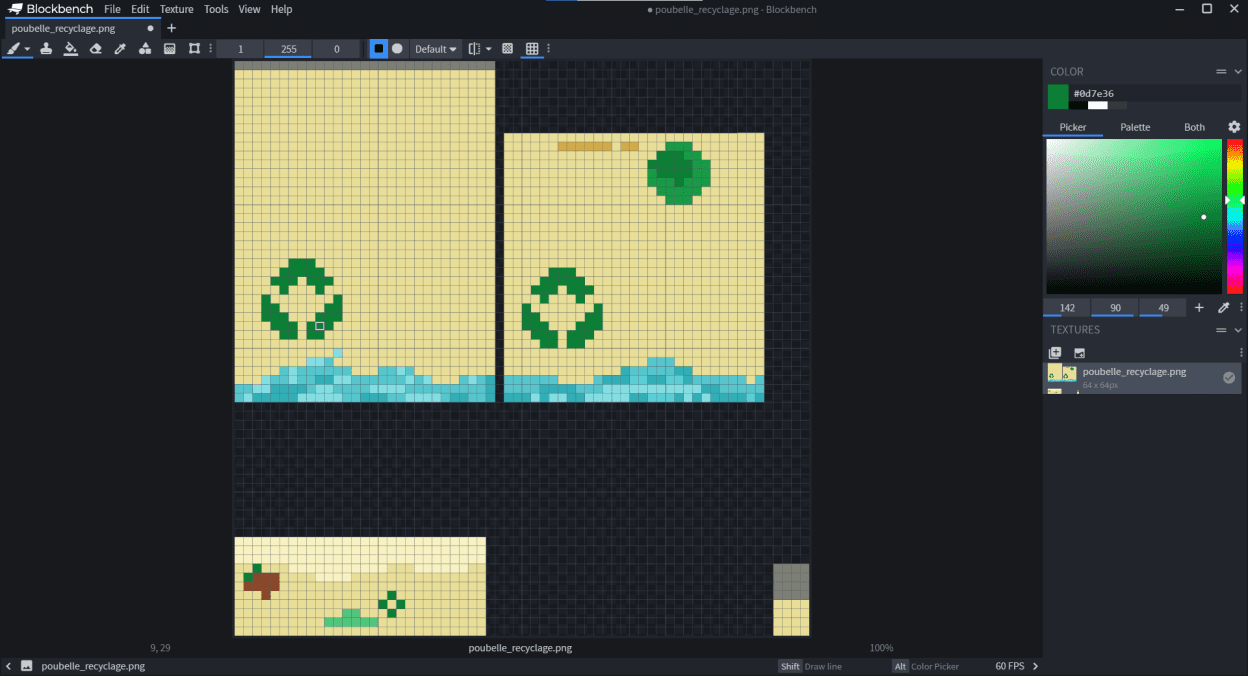Click the import texture icon
The image size is (1248, 676).
coord(1080,353)
